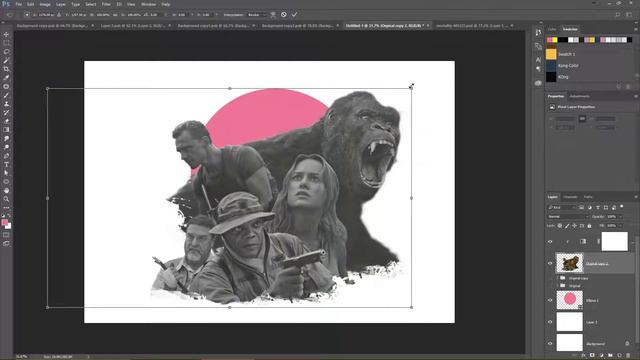Open the Swatches panel flyout menu
The width and height of the screenshot is (640, 360).
636,29
